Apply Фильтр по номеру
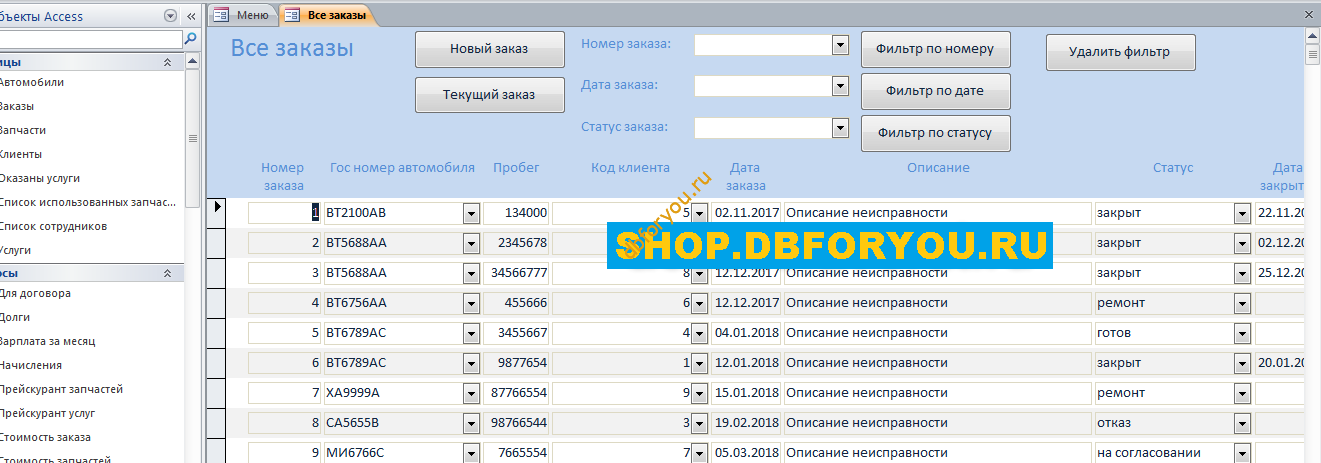 tap(935, 49)
